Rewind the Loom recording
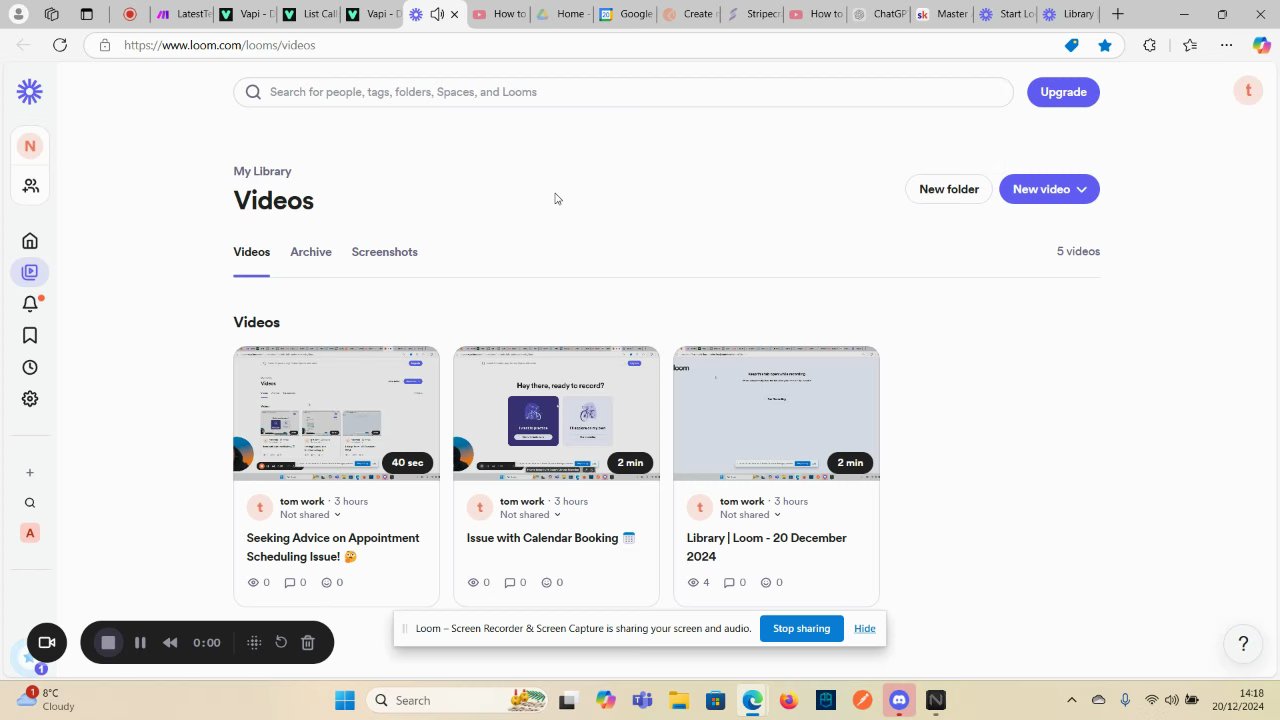This screenshot has height=720, width=1280. coord(170,642)
